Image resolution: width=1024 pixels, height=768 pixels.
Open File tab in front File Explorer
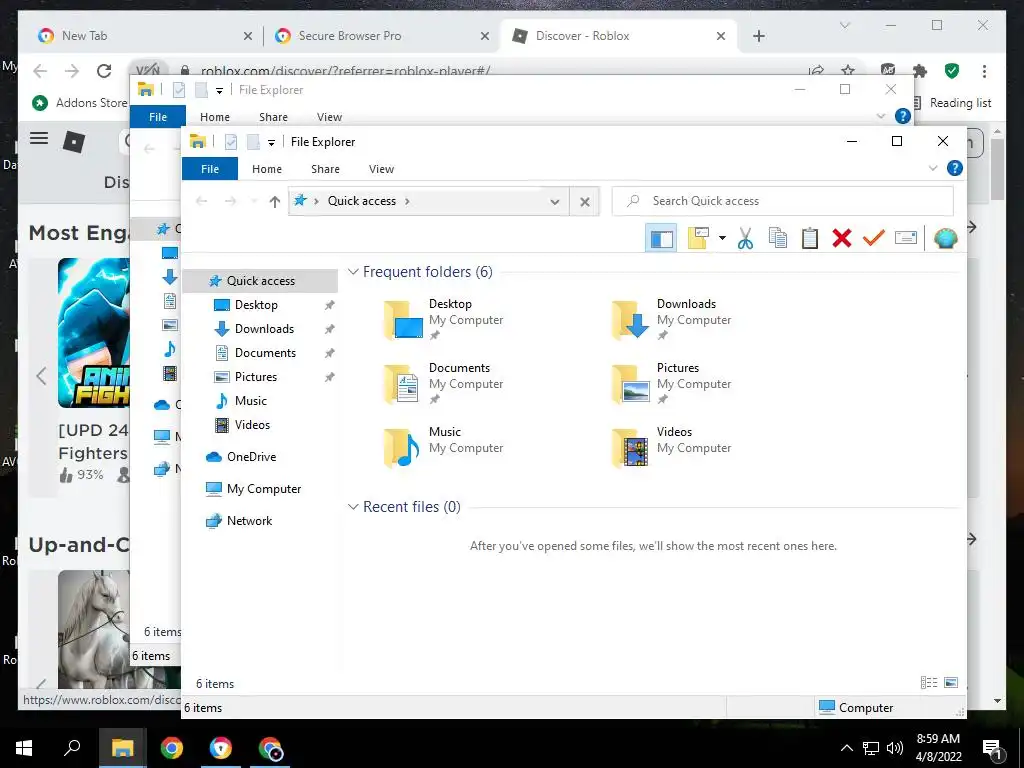click(210, 169)
